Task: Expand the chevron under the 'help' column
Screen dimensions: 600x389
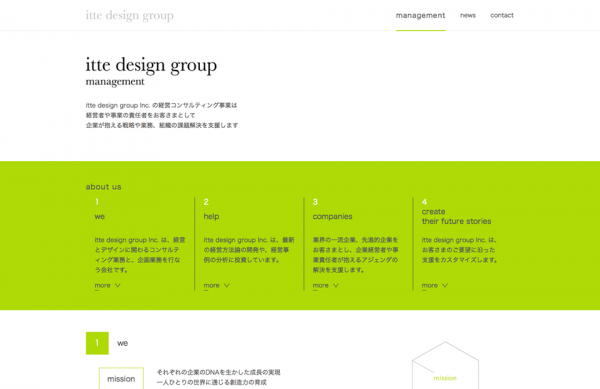Action: coord(227,285)
